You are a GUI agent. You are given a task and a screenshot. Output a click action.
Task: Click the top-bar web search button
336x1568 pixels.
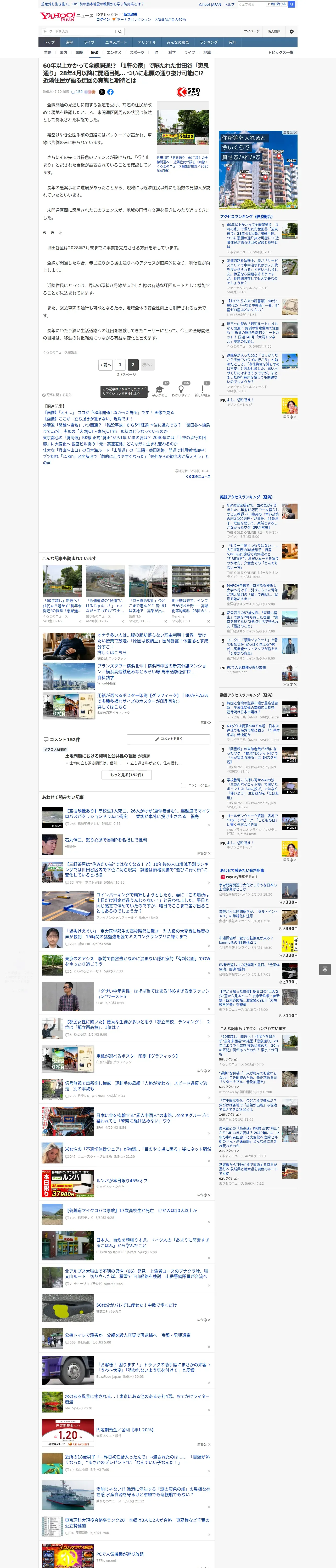tap(292, 4)
